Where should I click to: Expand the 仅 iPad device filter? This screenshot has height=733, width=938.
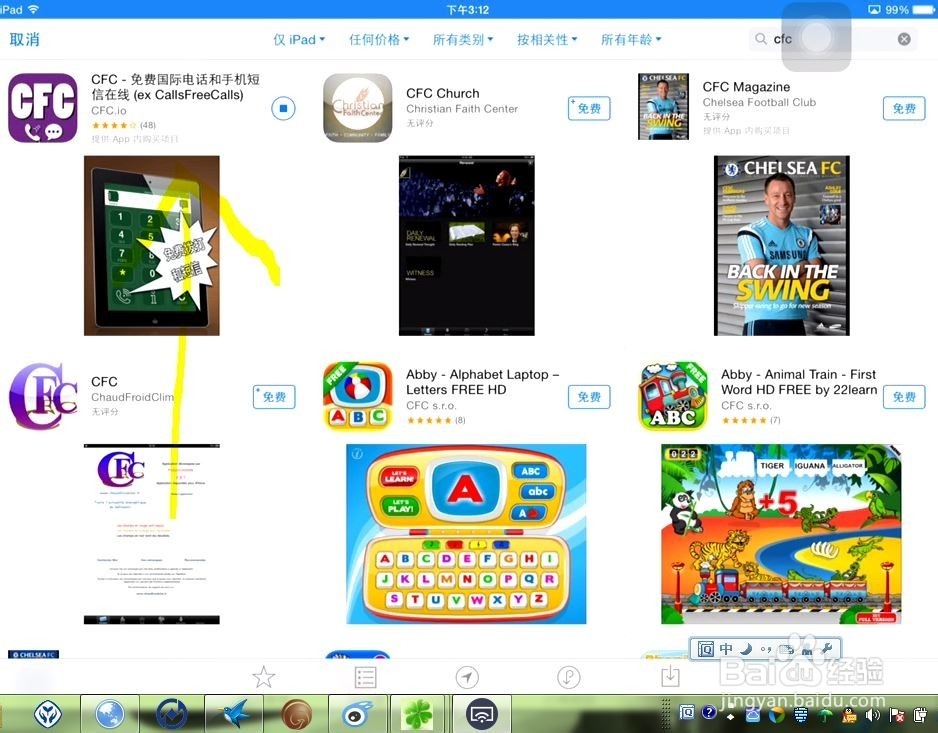[299, 39]
